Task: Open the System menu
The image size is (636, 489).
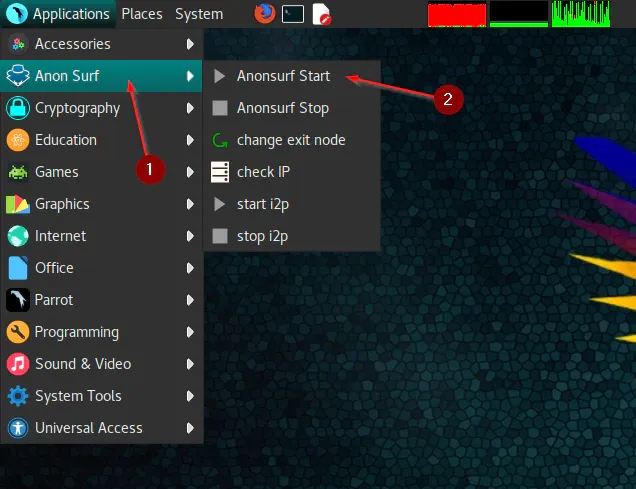Action: [x=199, y=14]
